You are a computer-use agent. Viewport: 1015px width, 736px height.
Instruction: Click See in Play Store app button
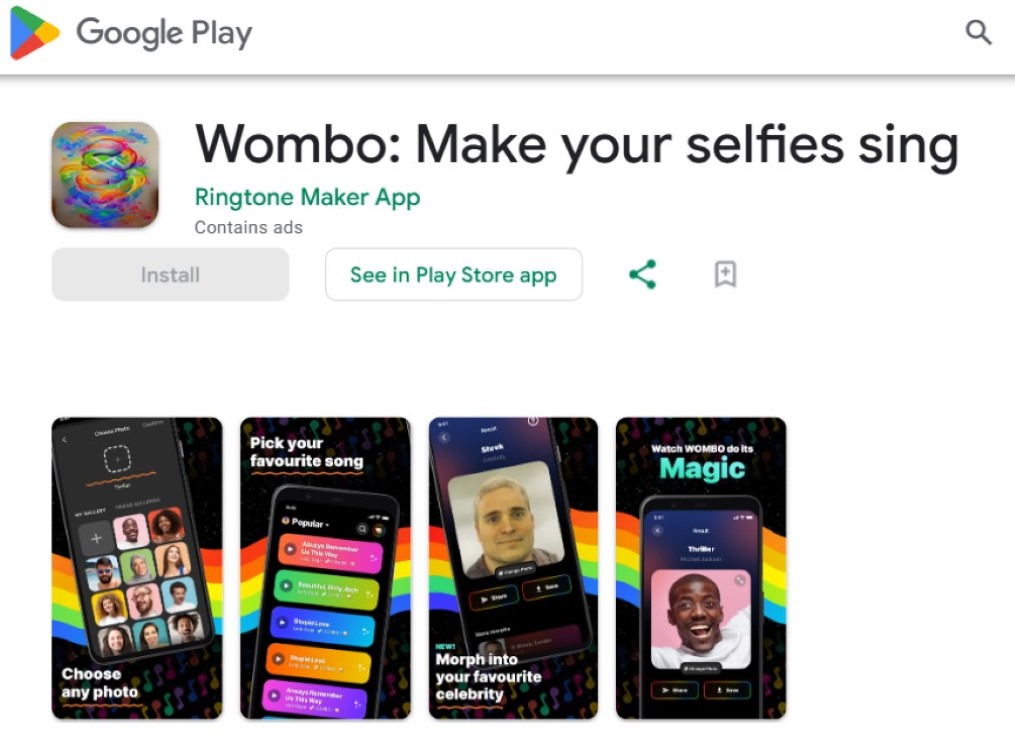(453, 274)
